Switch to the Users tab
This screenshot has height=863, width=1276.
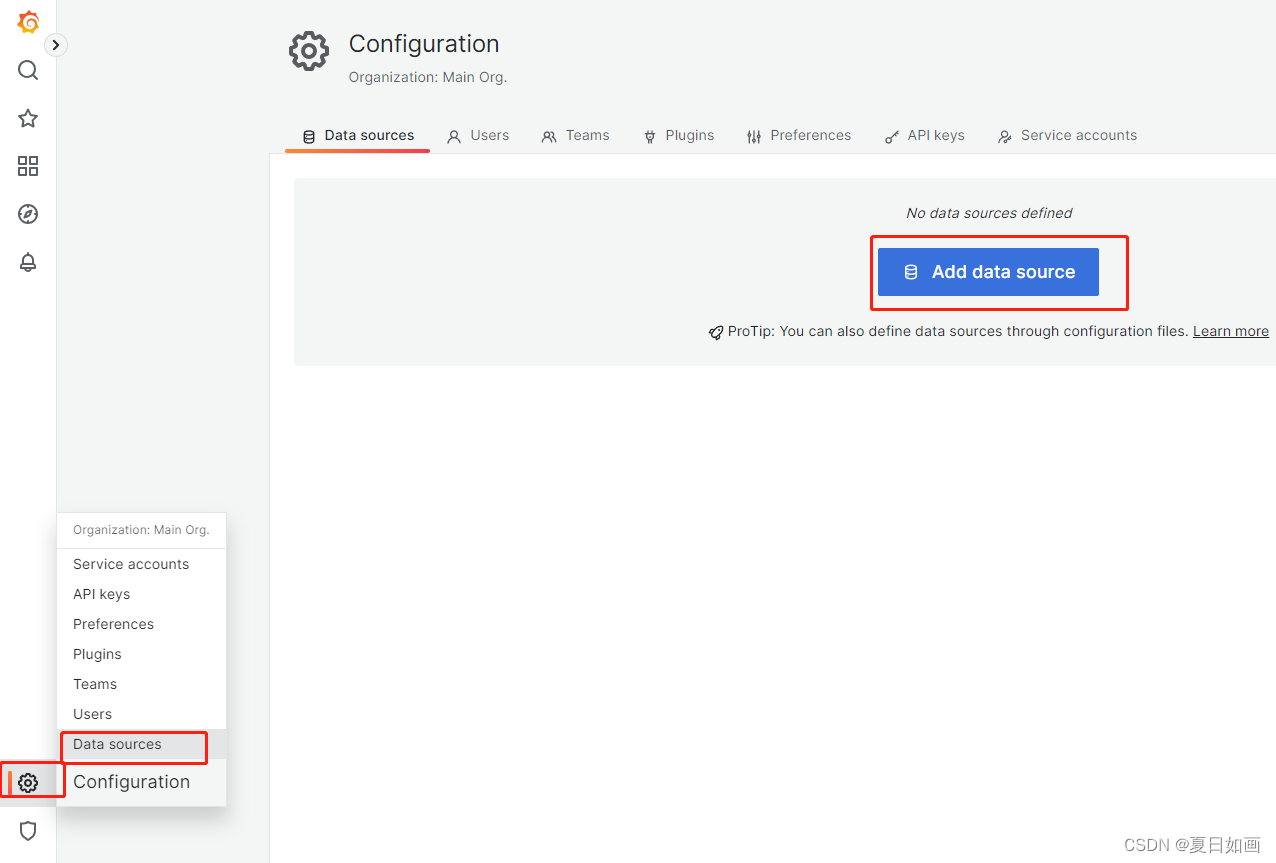478,136
